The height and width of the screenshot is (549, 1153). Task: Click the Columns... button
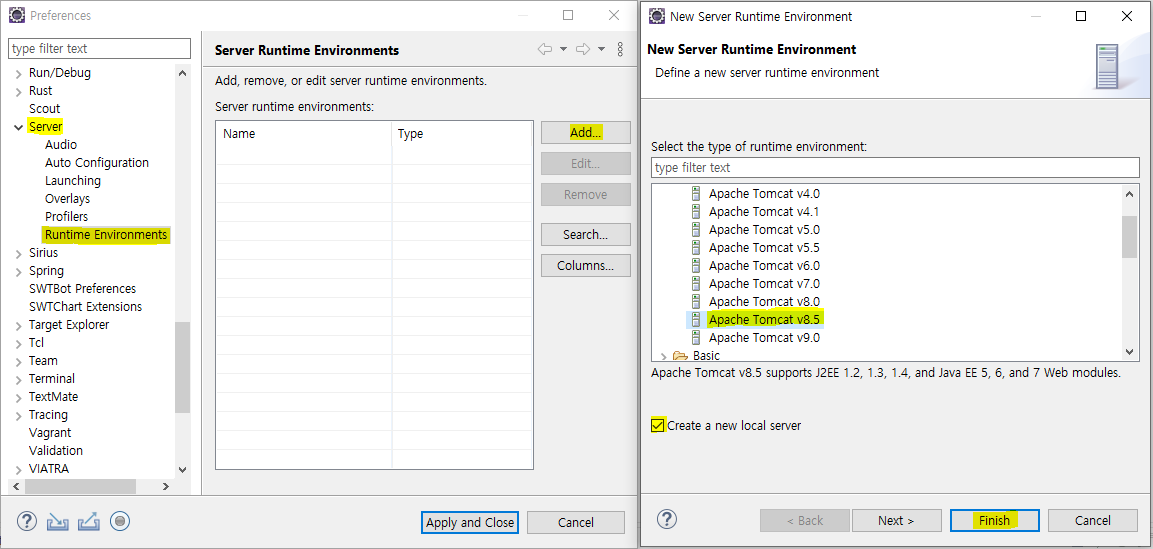click(x=586, y=266)
